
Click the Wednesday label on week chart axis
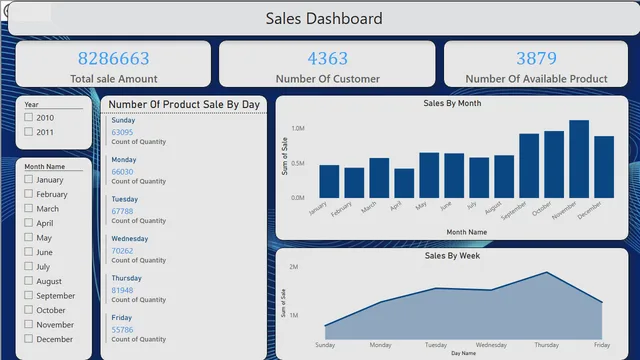point(491,345)
